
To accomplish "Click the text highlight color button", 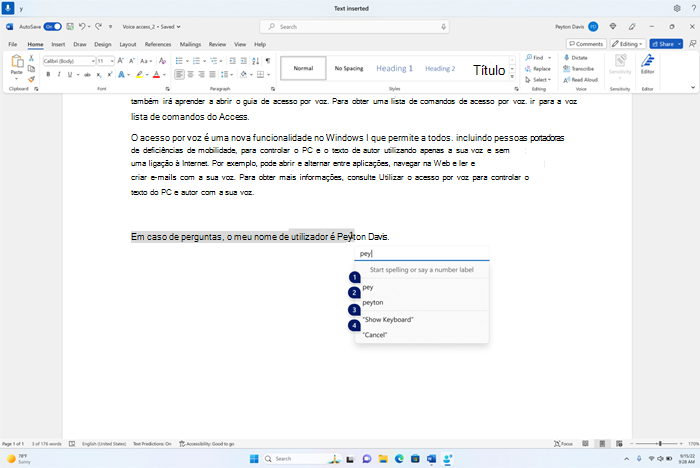I will [x=139, y=75].
